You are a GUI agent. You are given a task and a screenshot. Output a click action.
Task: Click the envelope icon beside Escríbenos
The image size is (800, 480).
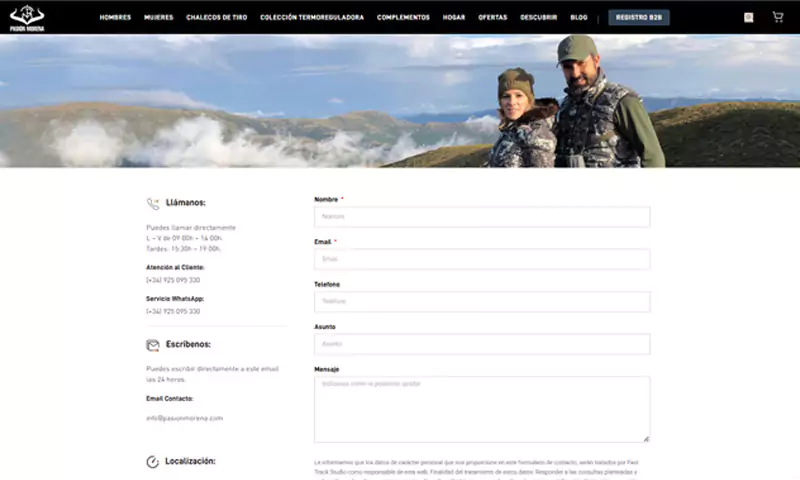(x=153, y=345)
